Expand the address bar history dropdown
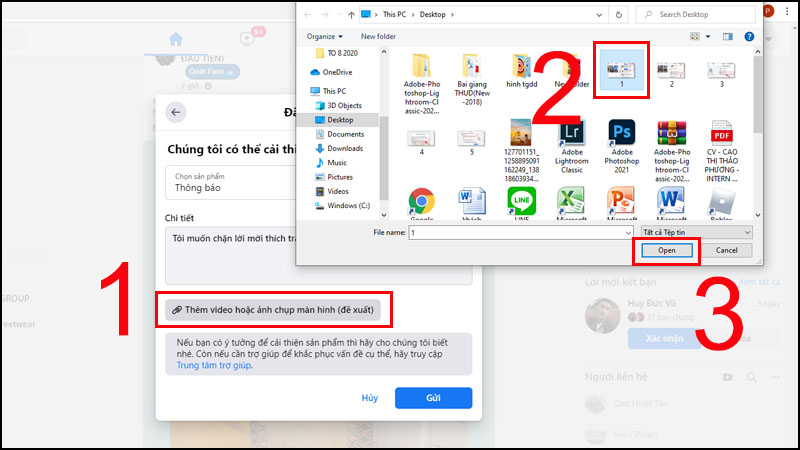 tap(599, 15)
